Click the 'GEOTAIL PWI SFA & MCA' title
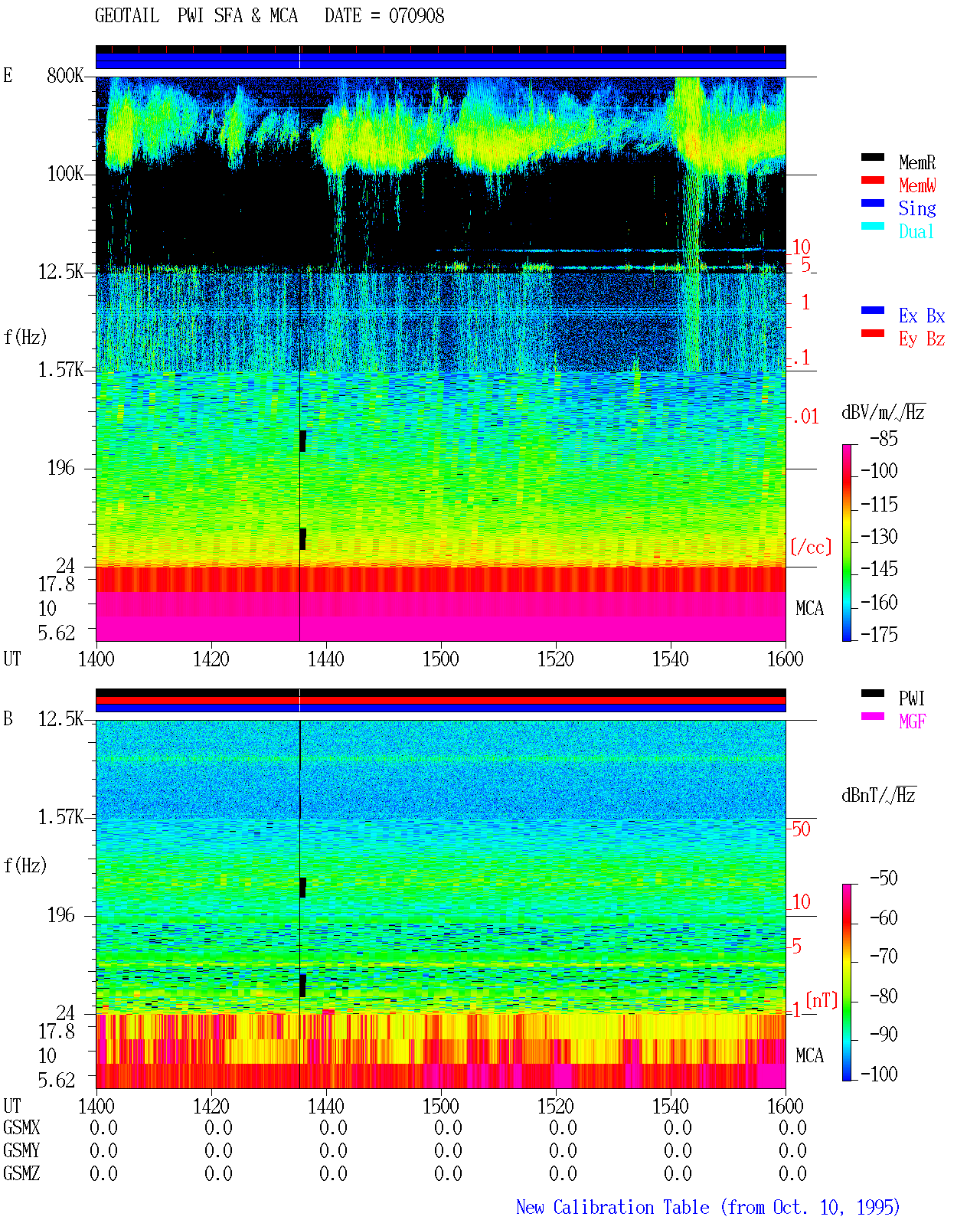980x1220 pixels. point(196,16)
